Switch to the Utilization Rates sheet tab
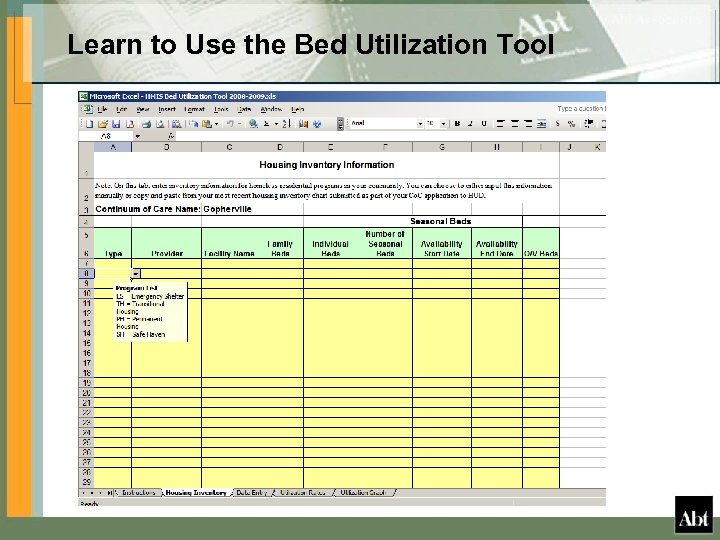The image size is (720, 540). 303,493
